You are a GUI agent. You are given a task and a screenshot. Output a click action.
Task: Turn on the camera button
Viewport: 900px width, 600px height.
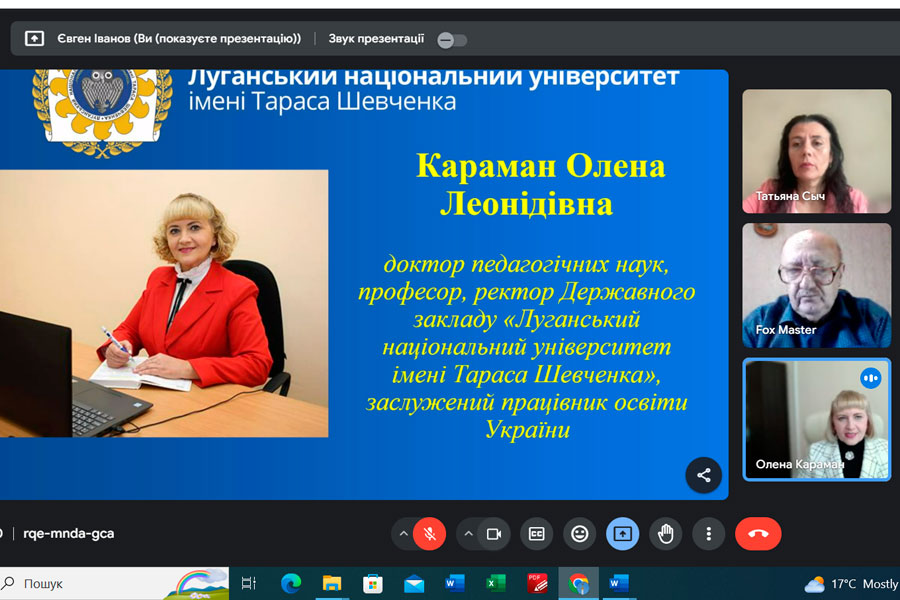point(494,534)
